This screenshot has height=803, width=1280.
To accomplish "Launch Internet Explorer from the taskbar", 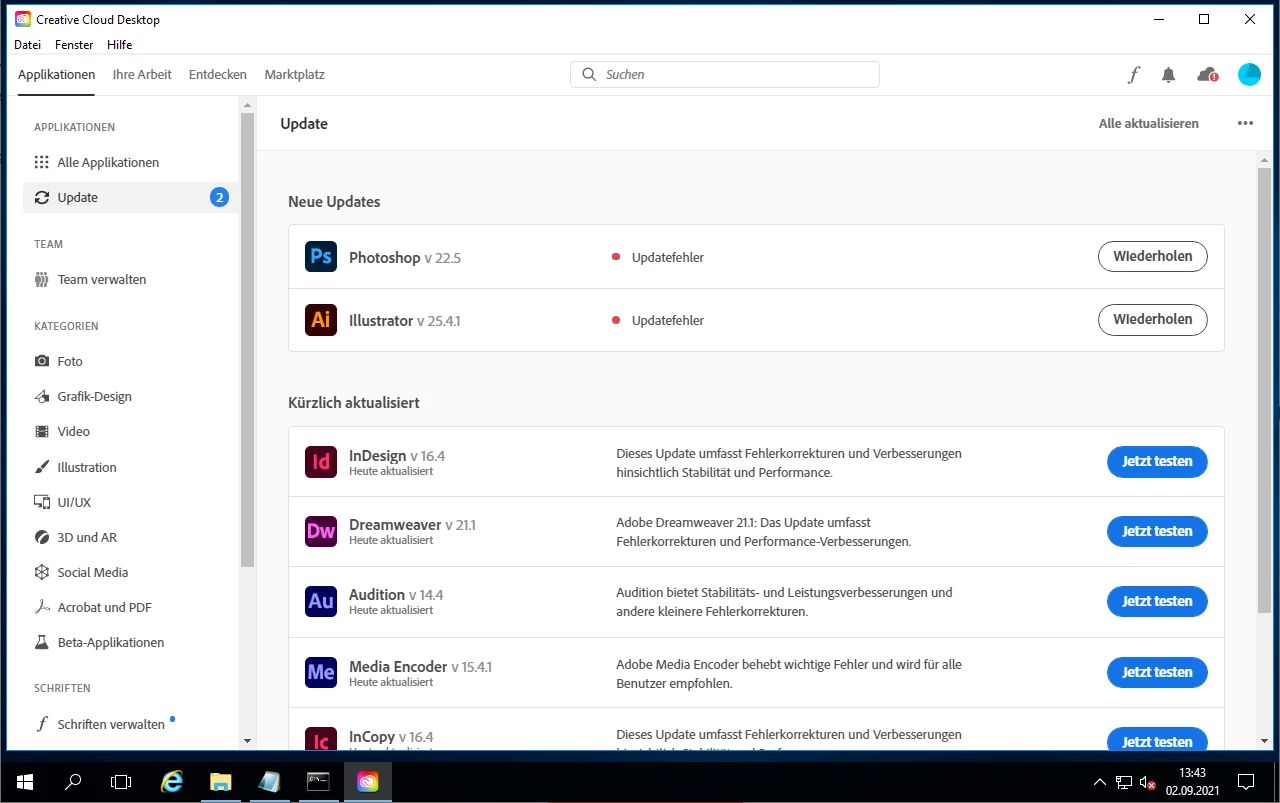I will pos(172,782).
